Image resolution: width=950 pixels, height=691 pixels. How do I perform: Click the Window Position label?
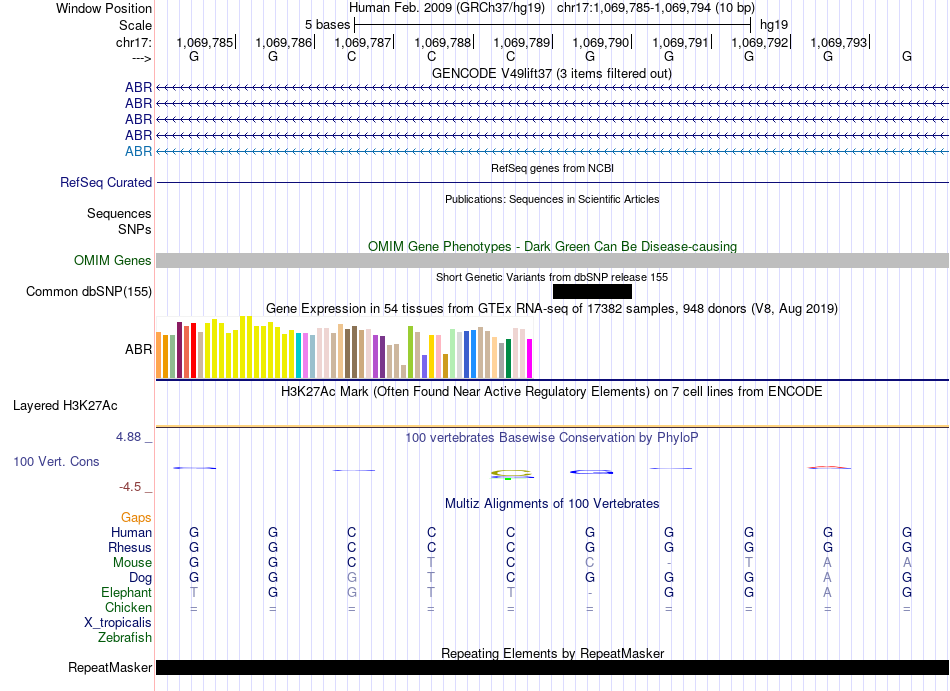104,8
